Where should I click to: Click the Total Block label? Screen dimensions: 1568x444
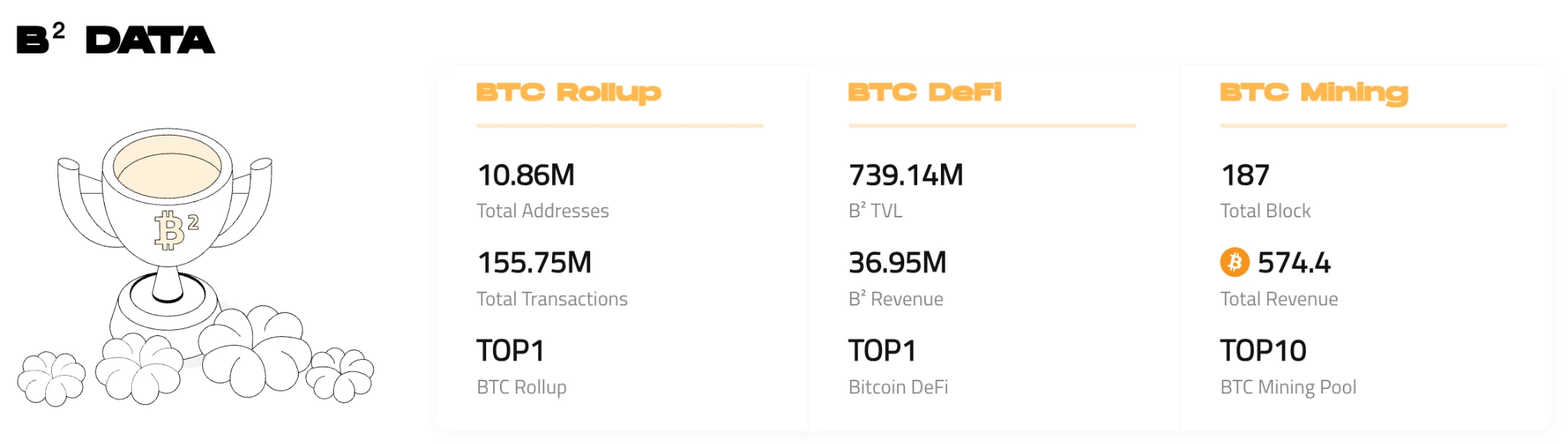[x=1265, y=211]
